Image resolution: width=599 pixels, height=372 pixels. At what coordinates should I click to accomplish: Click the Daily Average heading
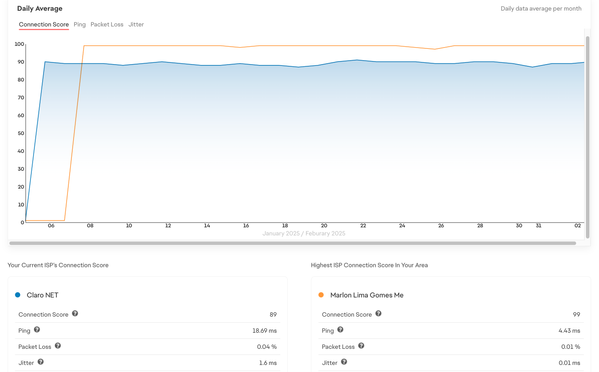point(40,8)
